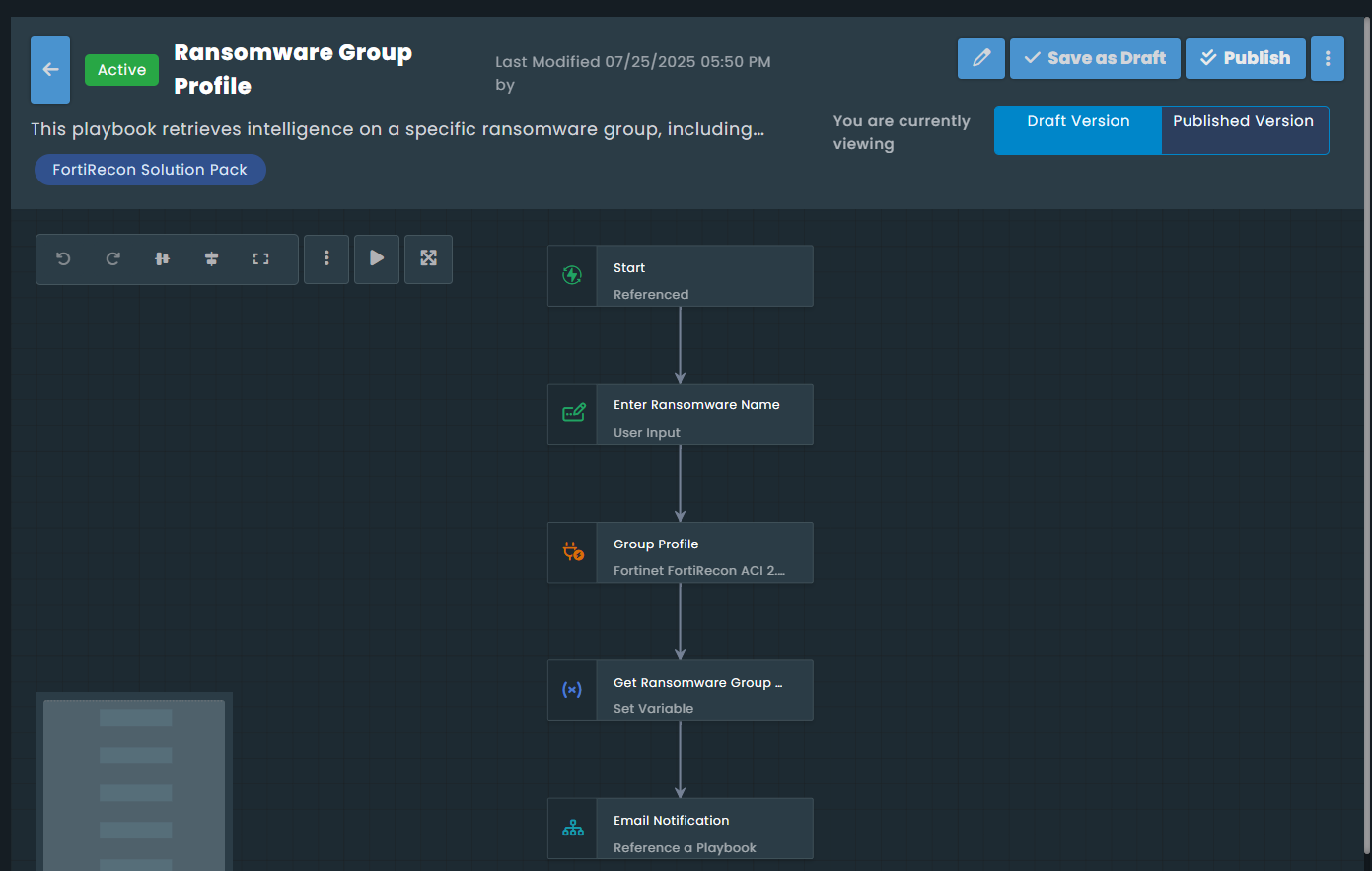The height and width of the screenshot is (871, 1372).
Task: Expand canvas to fullscreen with arrows icon
Action: pyautogui.click(x=428, y=258)
